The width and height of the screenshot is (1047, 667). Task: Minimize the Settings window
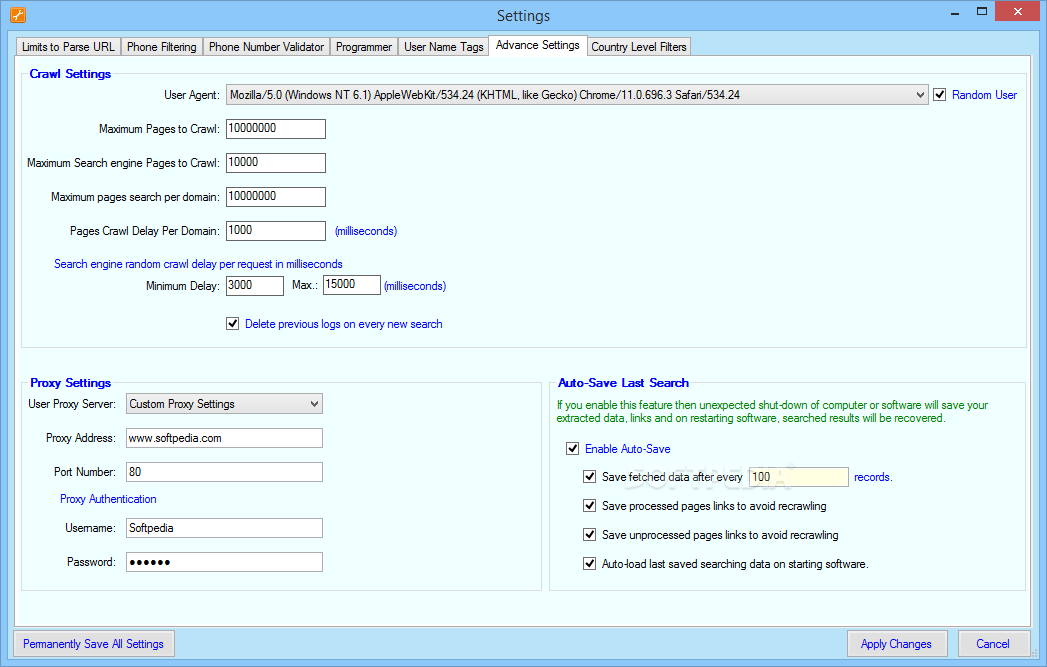point(955,12)
